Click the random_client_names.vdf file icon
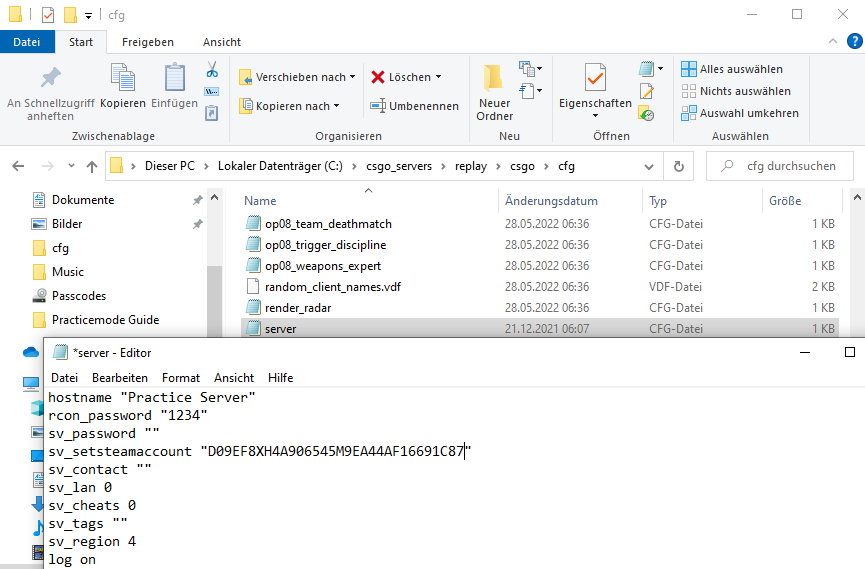This screenshot has width=865, height=569. (x=253, y=286)
